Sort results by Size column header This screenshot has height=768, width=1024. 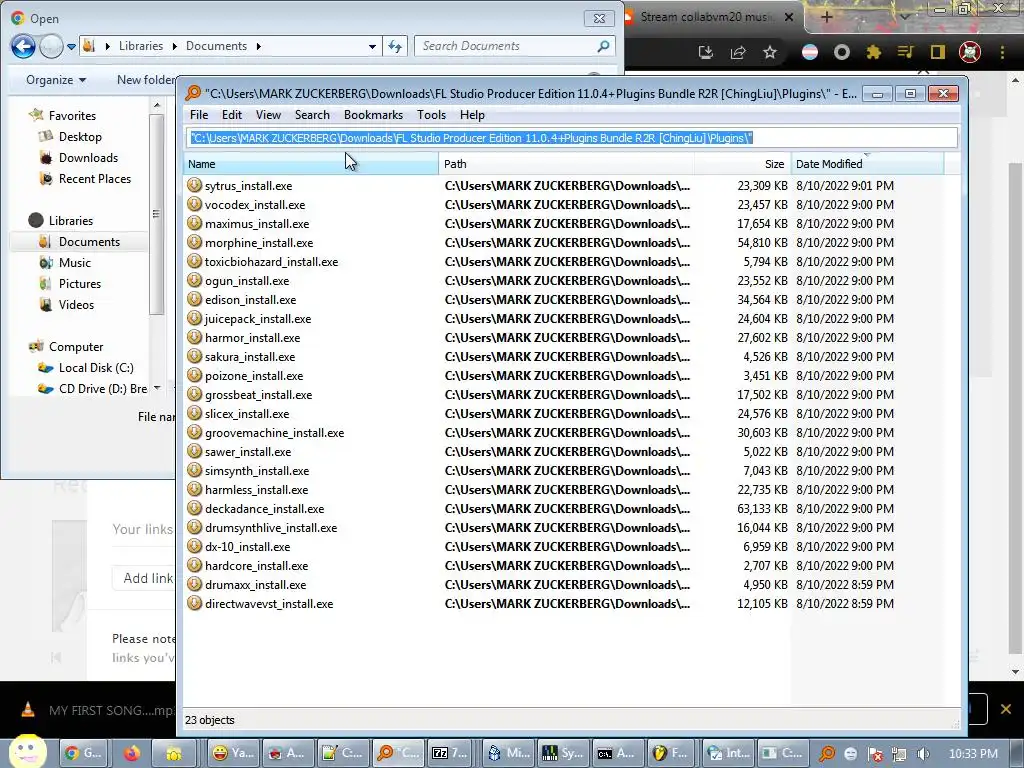coord(743,164)
